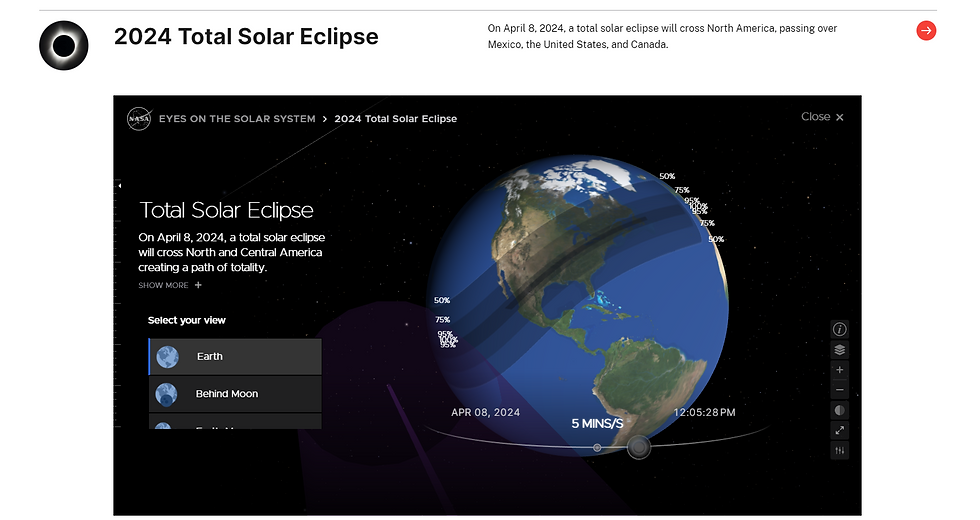Click the red arrow button

click(x=926, y=31)
